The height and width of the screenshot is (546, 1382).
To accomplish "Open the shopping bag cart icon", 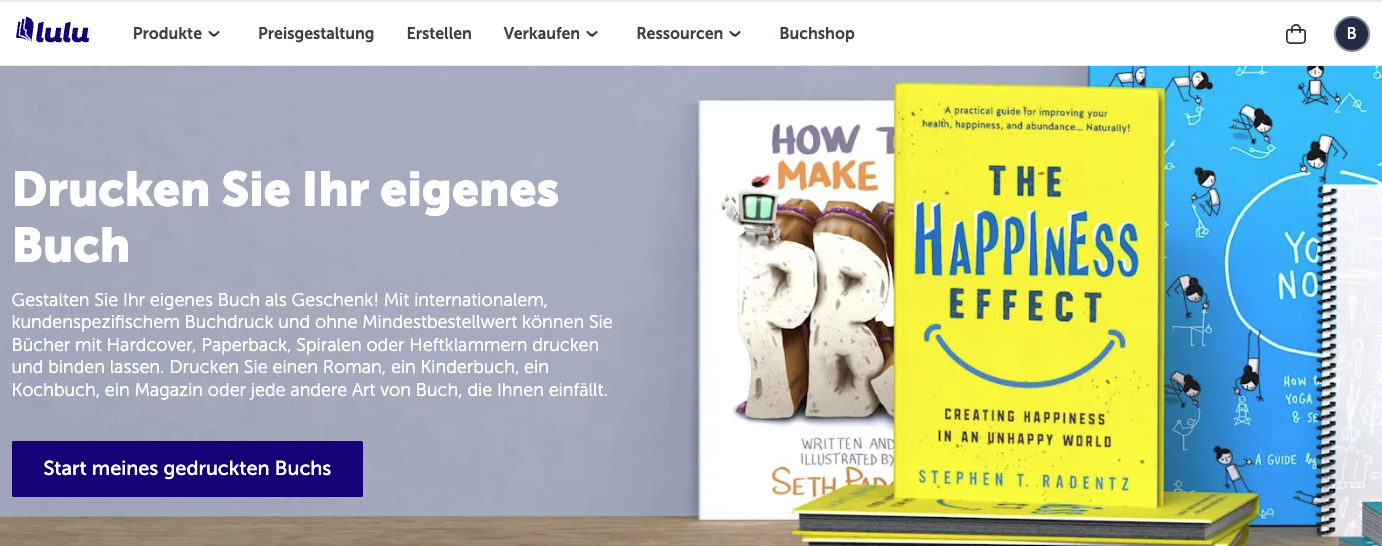I will 1296,34.
